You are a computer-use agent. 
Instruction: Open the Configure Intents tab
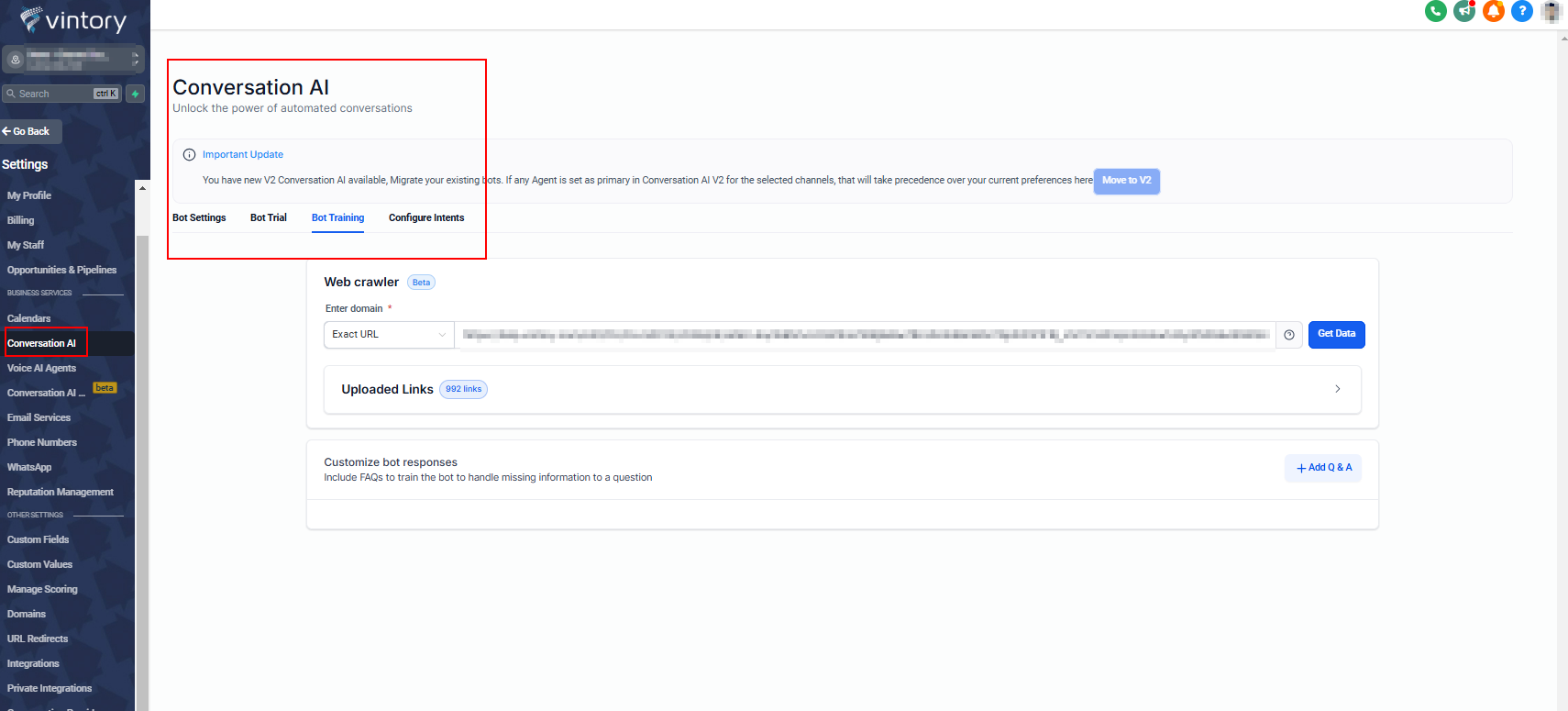[x=426, y=217]
